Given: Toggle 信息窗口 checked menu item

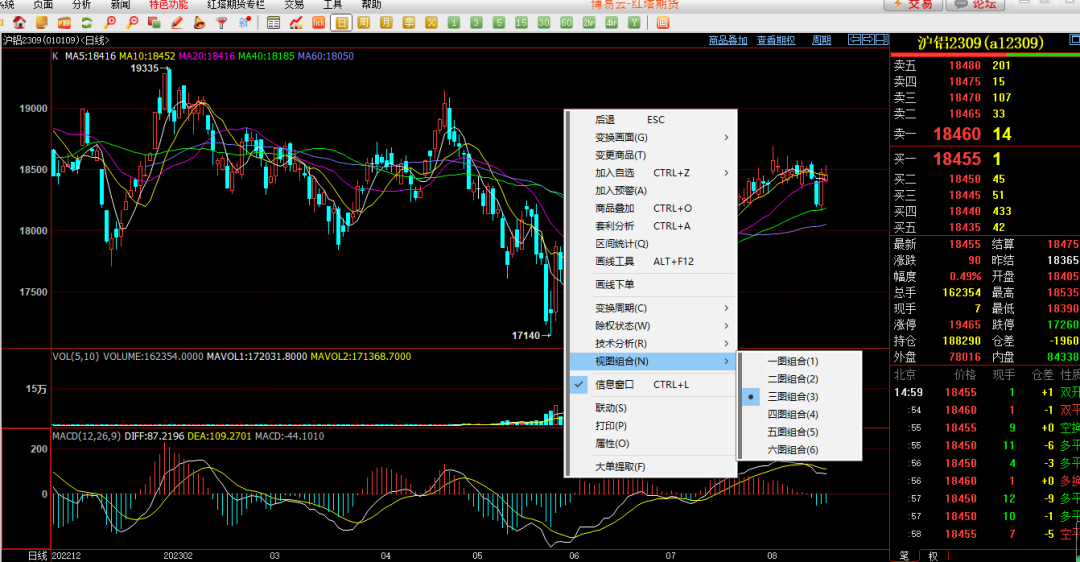Looking at the screenshot, I should [651, 384].
